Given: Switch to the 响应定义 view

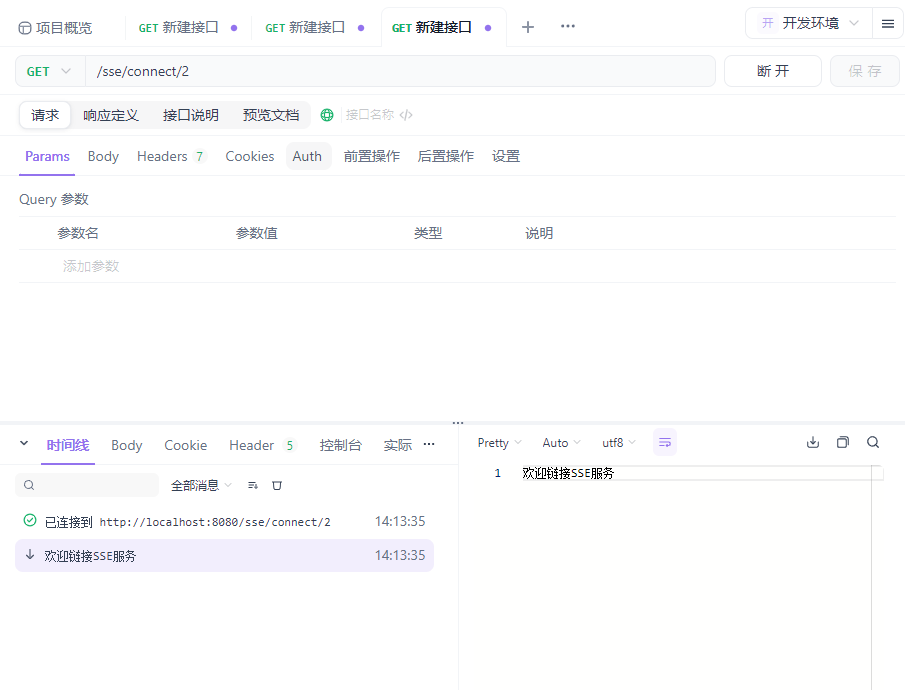Looking at the screenshot, I should point(111,115).
